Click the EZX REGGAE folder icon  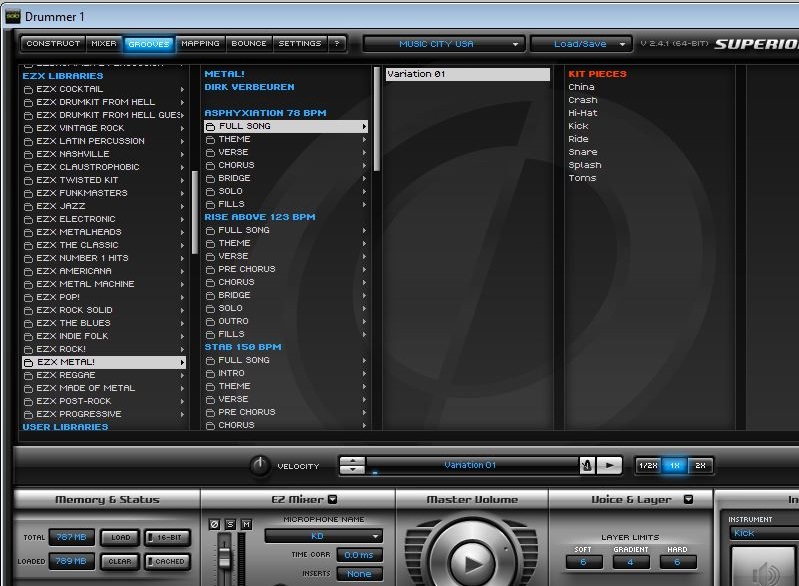coord(29,376)
